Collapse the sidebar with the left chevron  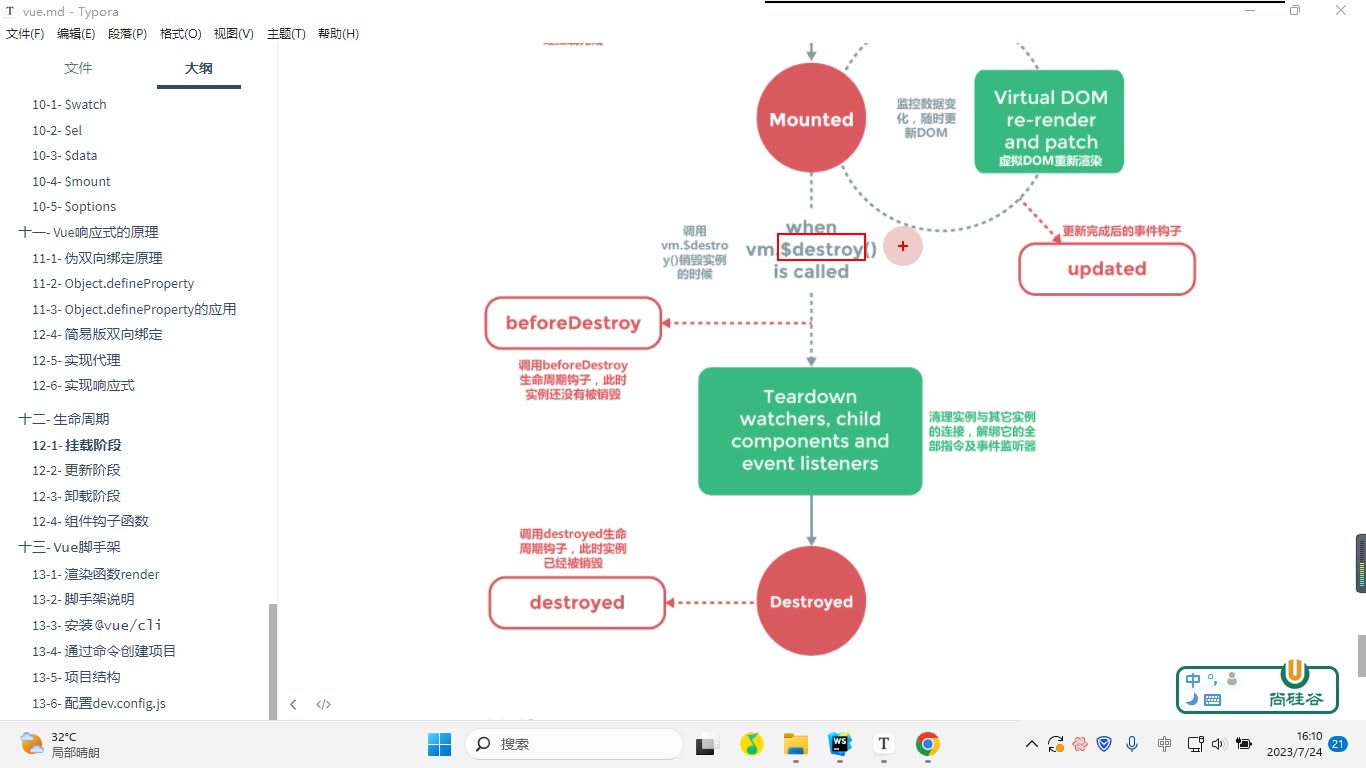[x=293, y=704]
